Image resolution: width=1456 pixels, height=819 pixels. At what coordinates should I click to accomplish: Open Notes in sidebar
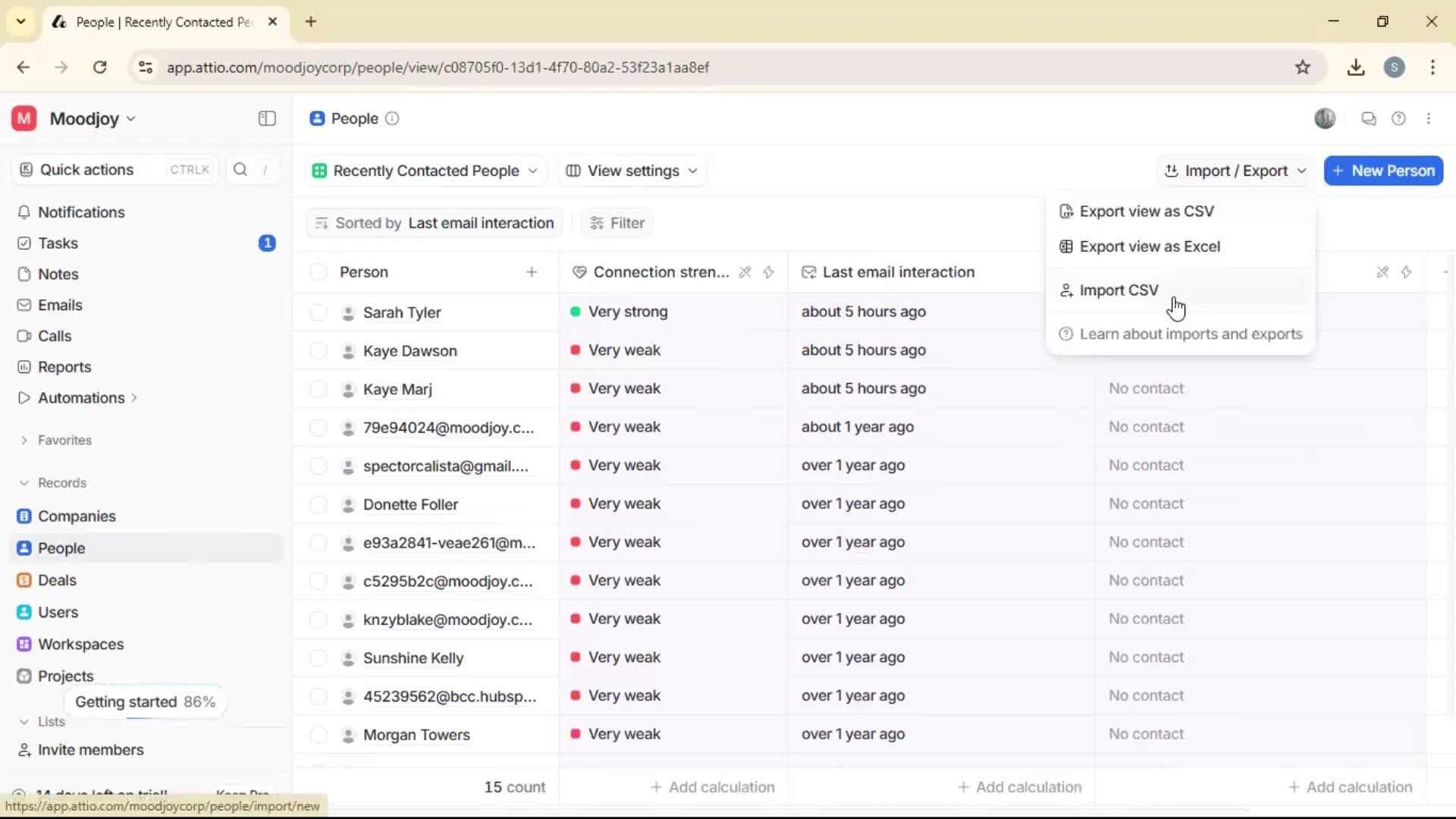click(58, 275)
